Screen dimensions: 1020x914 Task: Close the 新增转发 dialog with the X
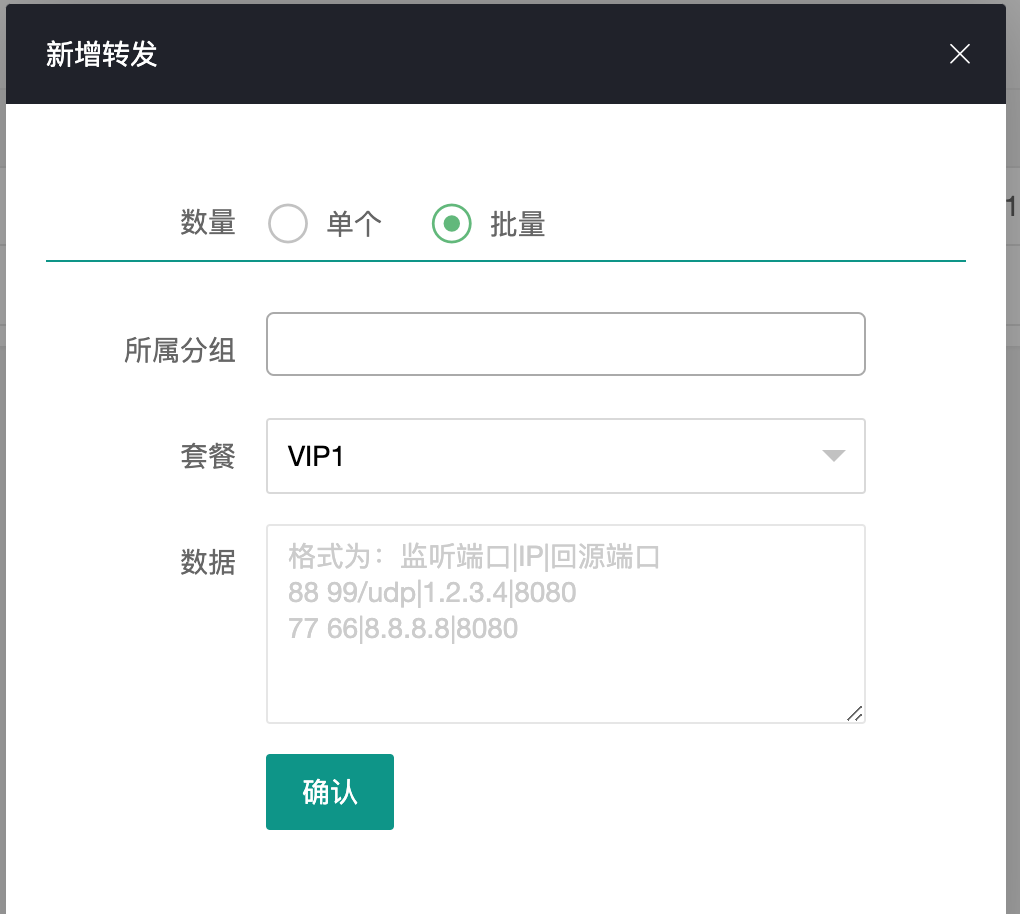pyautogui.click(x=959, y=54)
